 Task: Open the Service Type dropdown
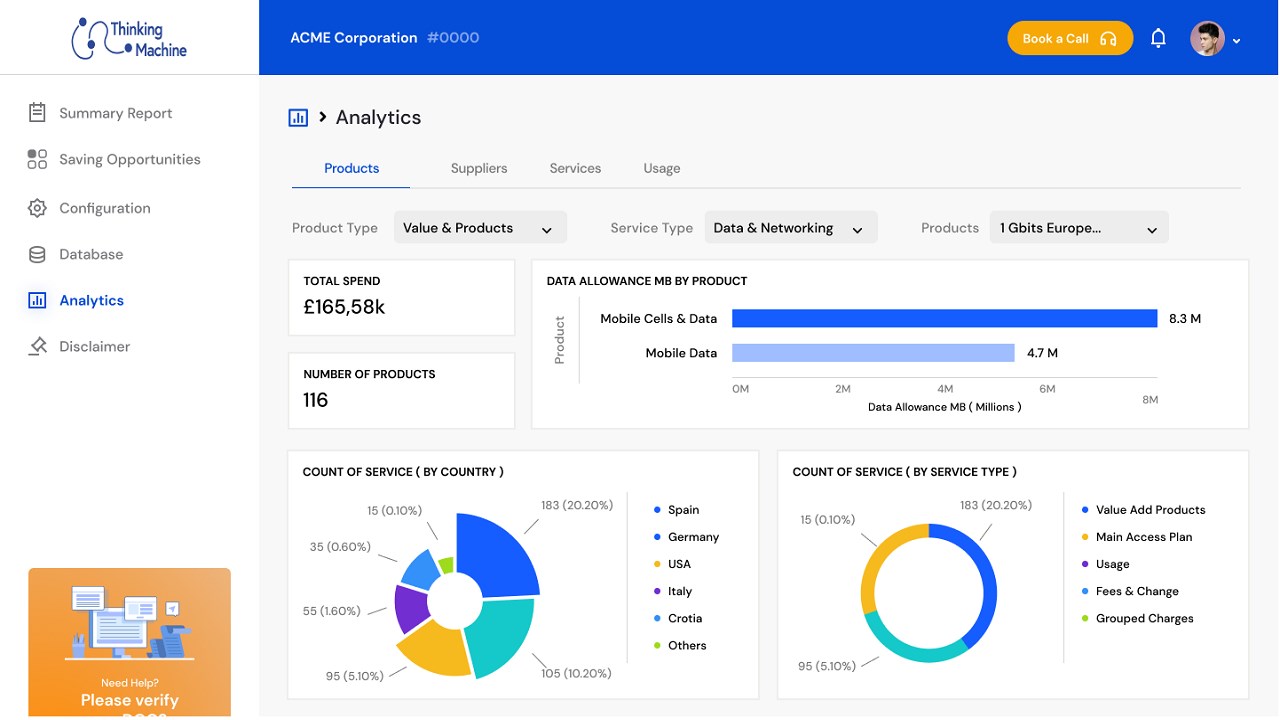(791, 228)
